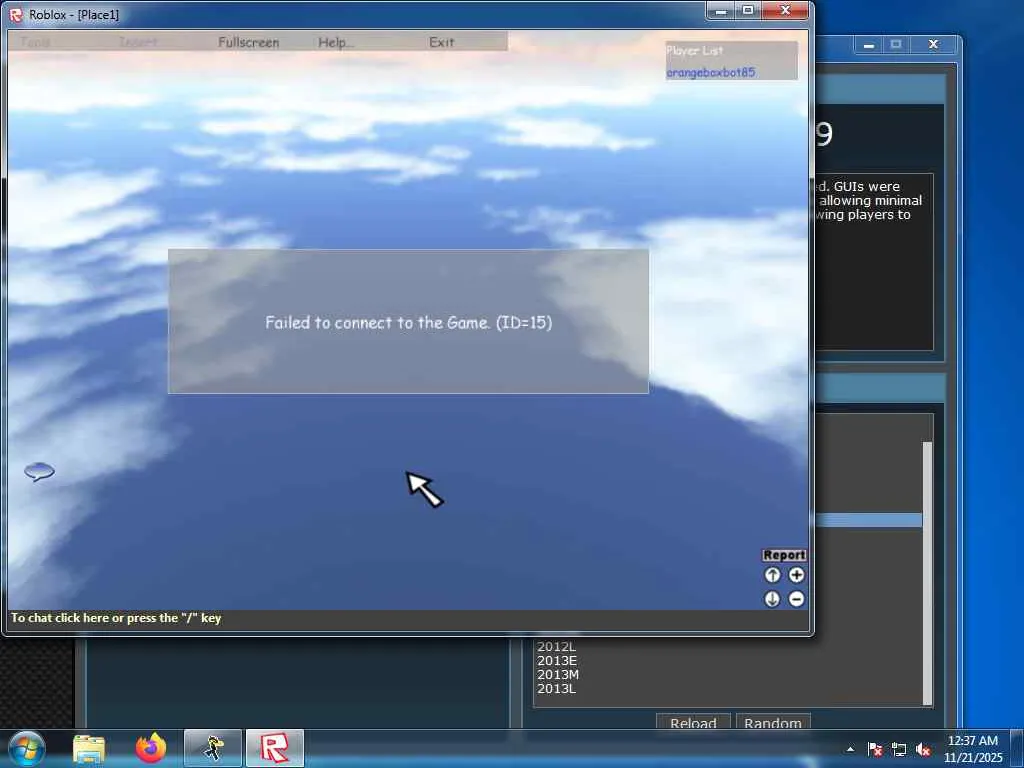Open the Fullscreen menu item
Image resolution: width=1024 pixels, height=768 pixels.
coord(248,42)
